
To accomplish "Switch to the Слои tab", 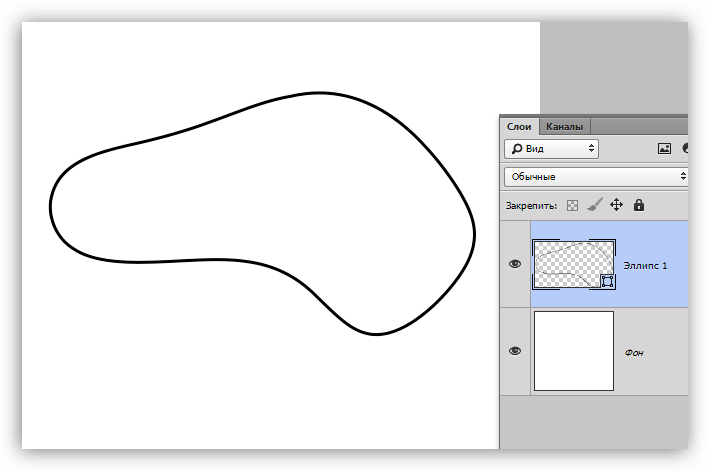I will tap(519, 126).
